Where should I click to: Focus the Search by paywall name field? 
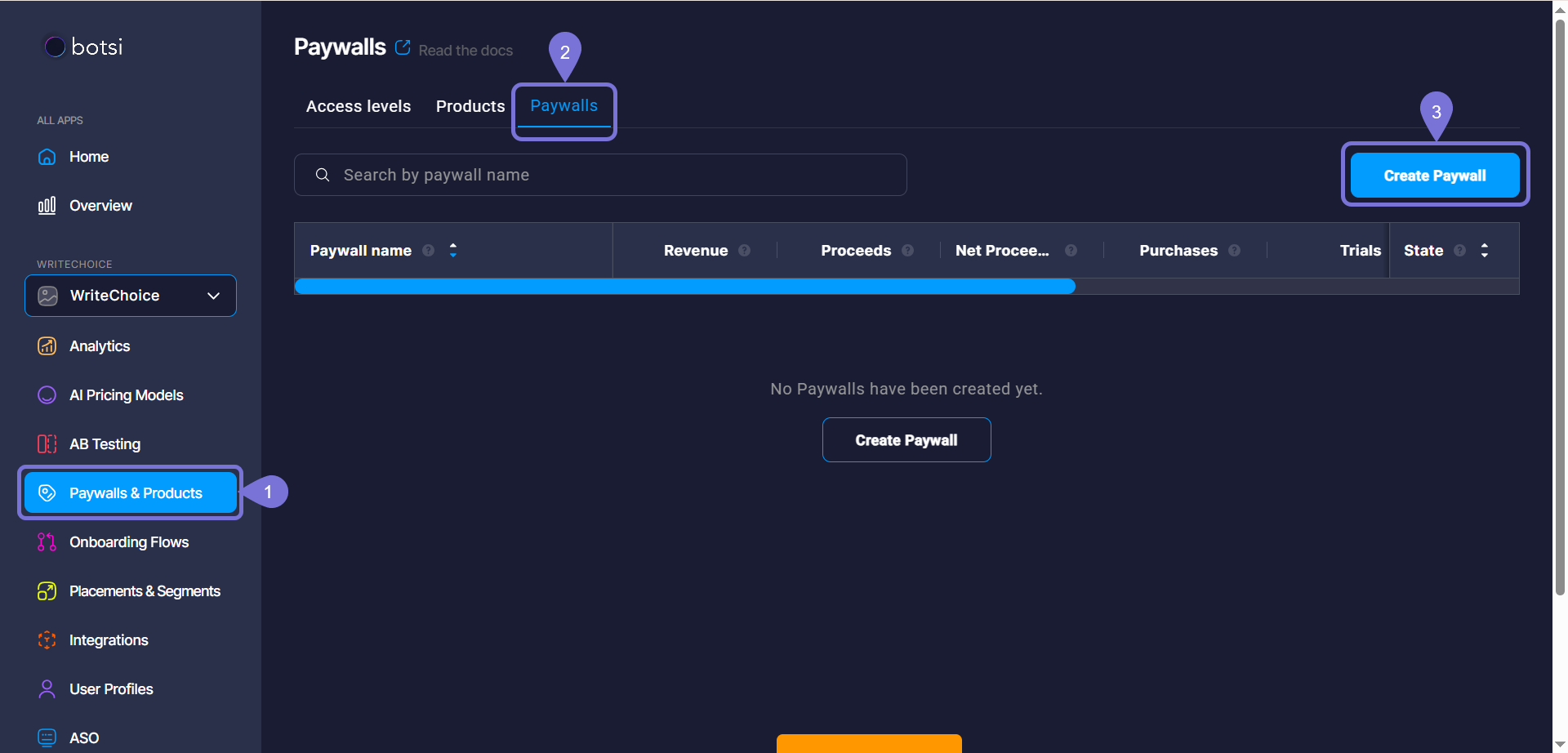point(600,175)
